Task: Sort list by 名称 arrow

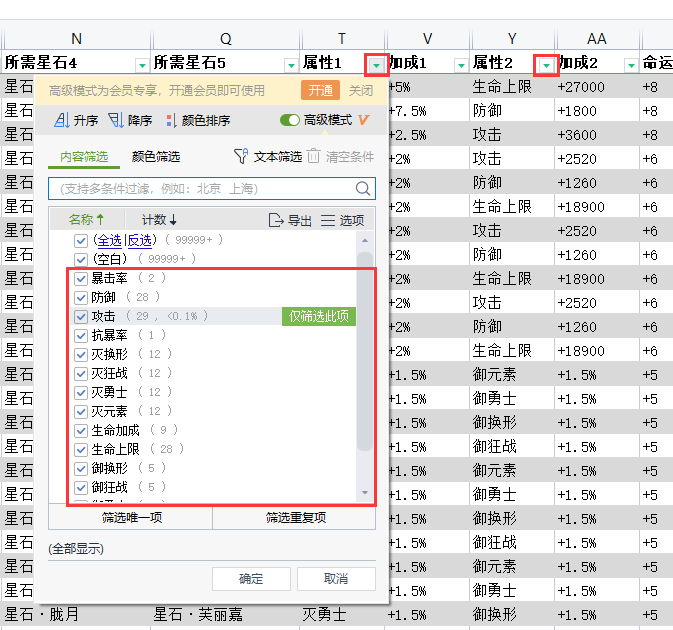Action: coord(100,220)
